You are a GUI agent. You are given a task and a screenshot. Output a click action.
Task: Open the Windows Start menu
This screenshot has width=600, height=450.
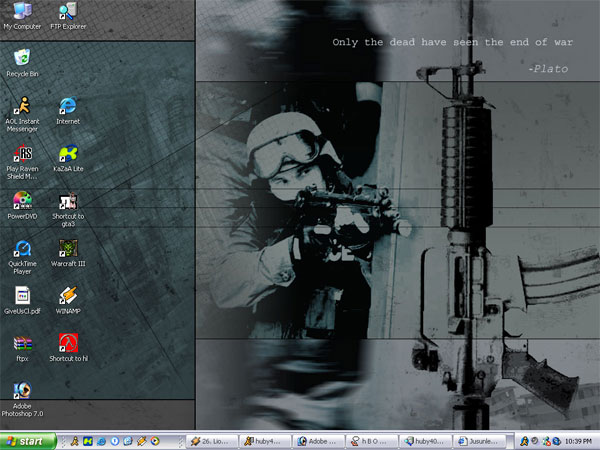point(27,440)
